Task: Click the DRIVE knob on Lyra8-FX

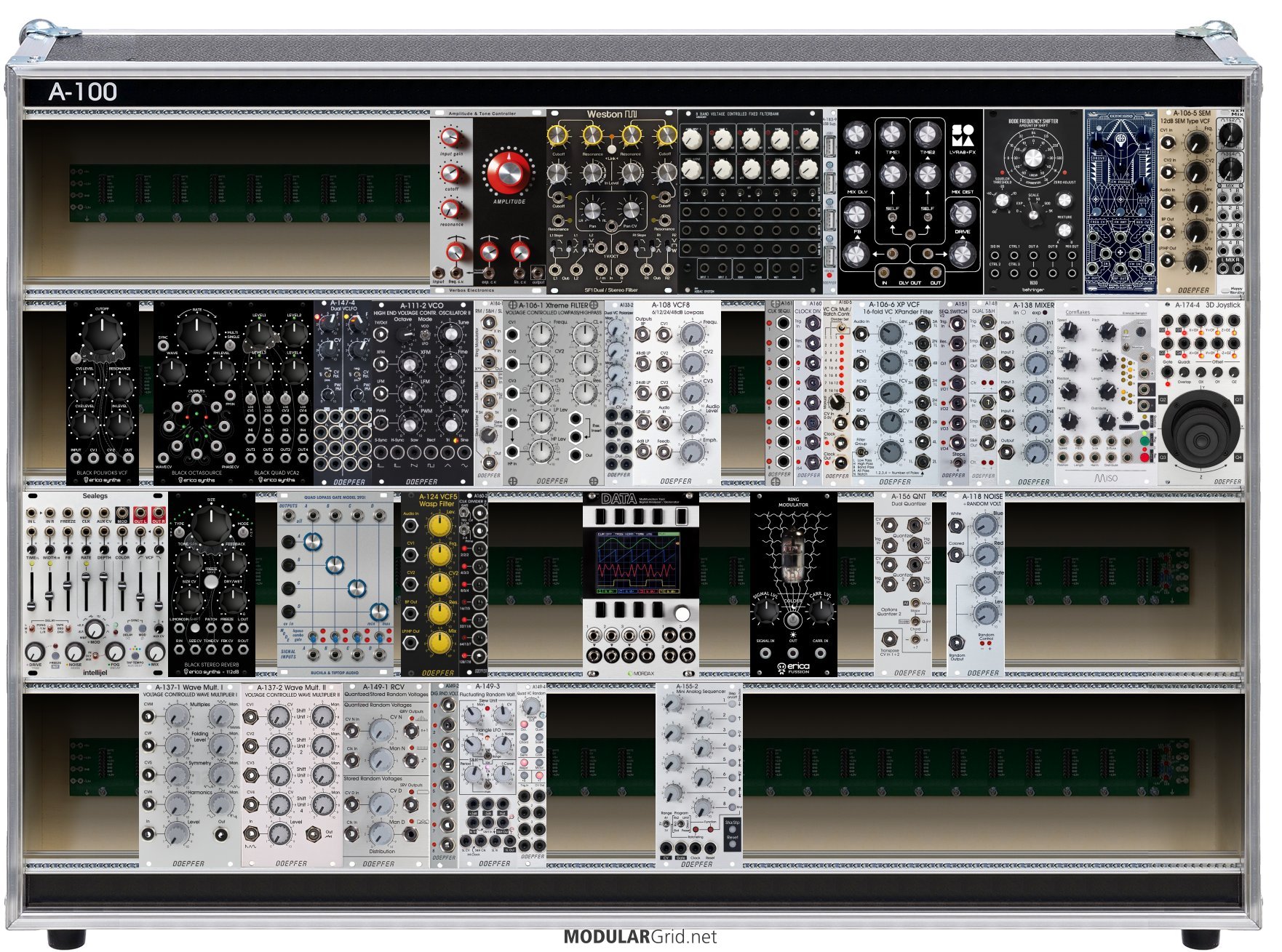Action: 962,214
